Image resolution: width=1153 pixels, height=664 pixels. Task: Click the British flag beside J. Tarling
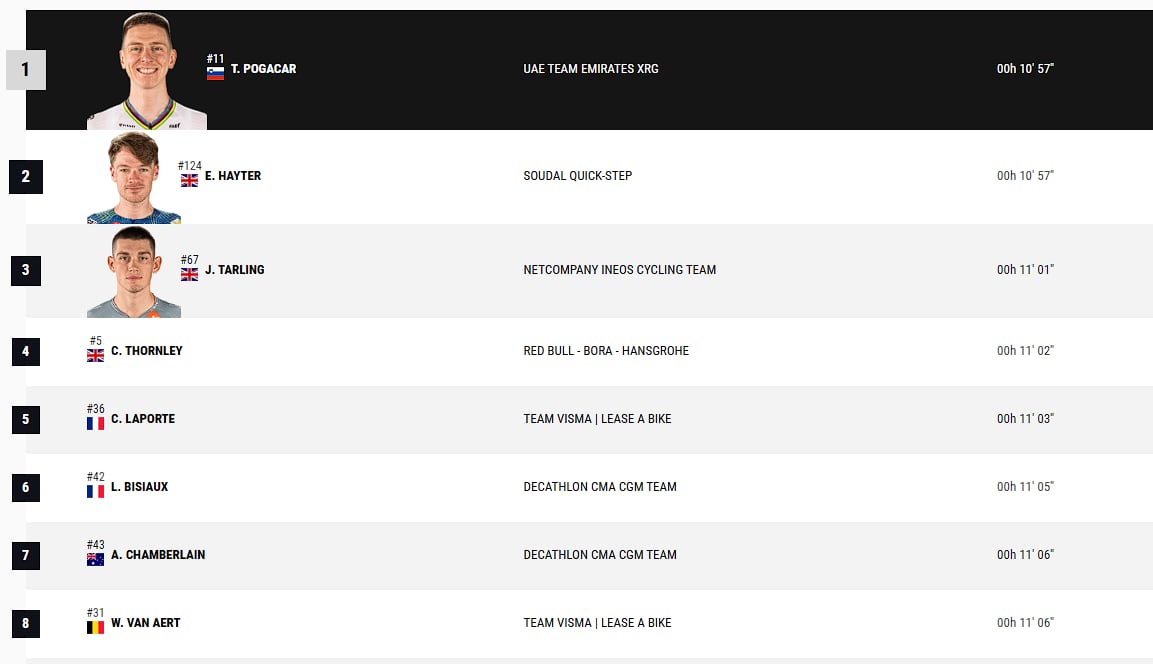point(189,274)
